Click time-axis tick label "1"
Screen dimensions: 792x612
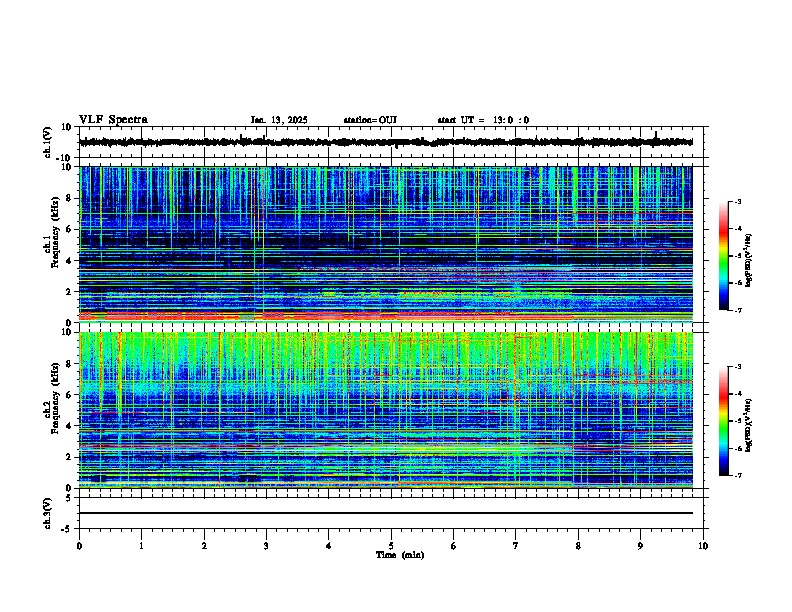coord(141,546)
